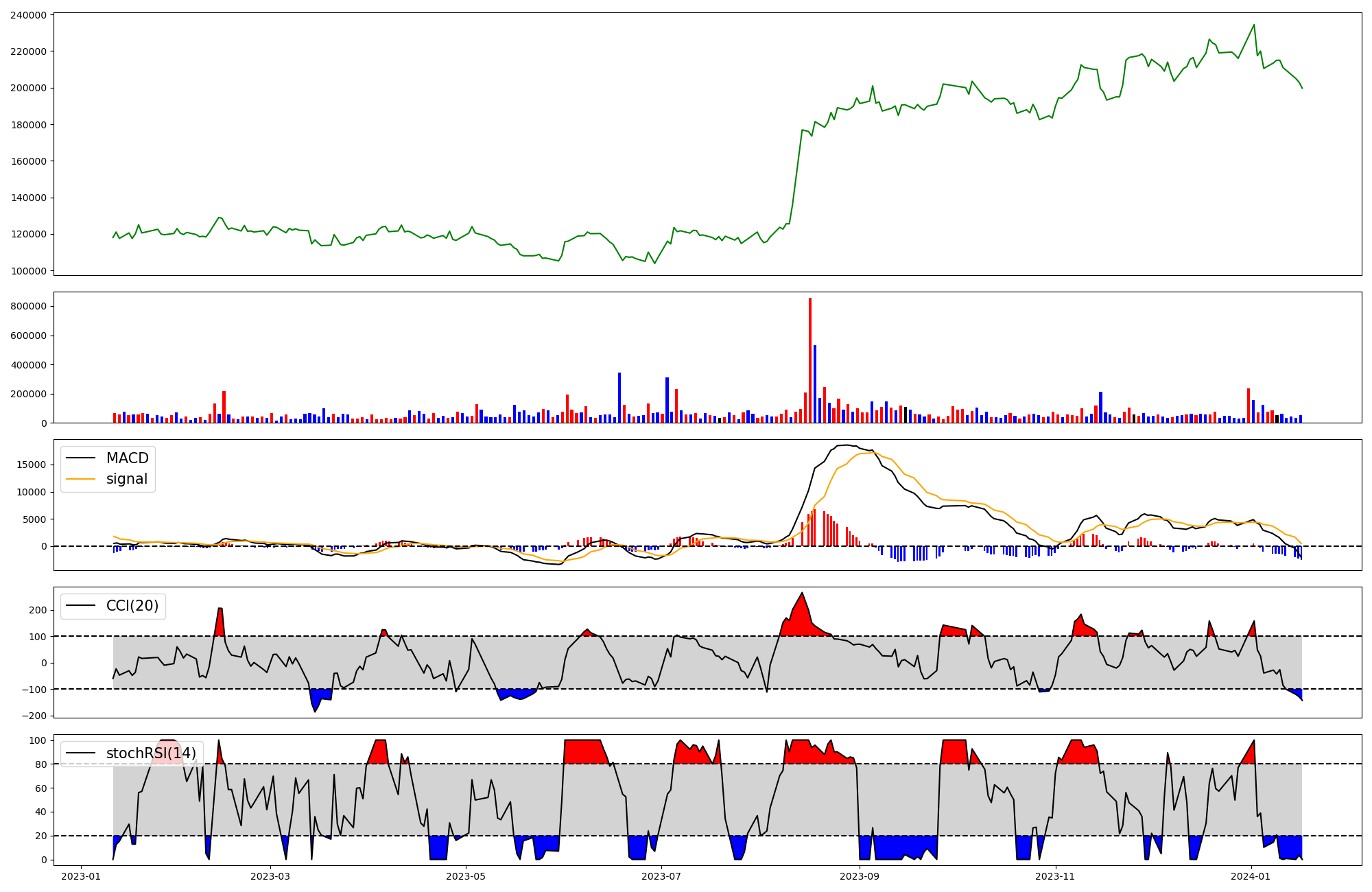Click the stochRSI(14) legend entry

point(150,753)
